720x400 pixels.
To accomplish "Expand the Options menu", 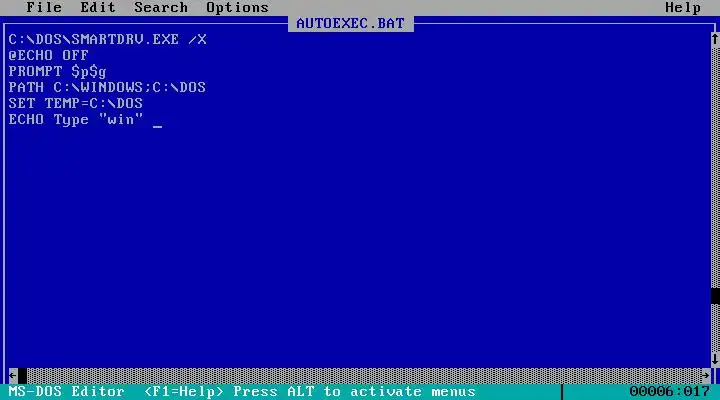I will click(x=237, y=7).
